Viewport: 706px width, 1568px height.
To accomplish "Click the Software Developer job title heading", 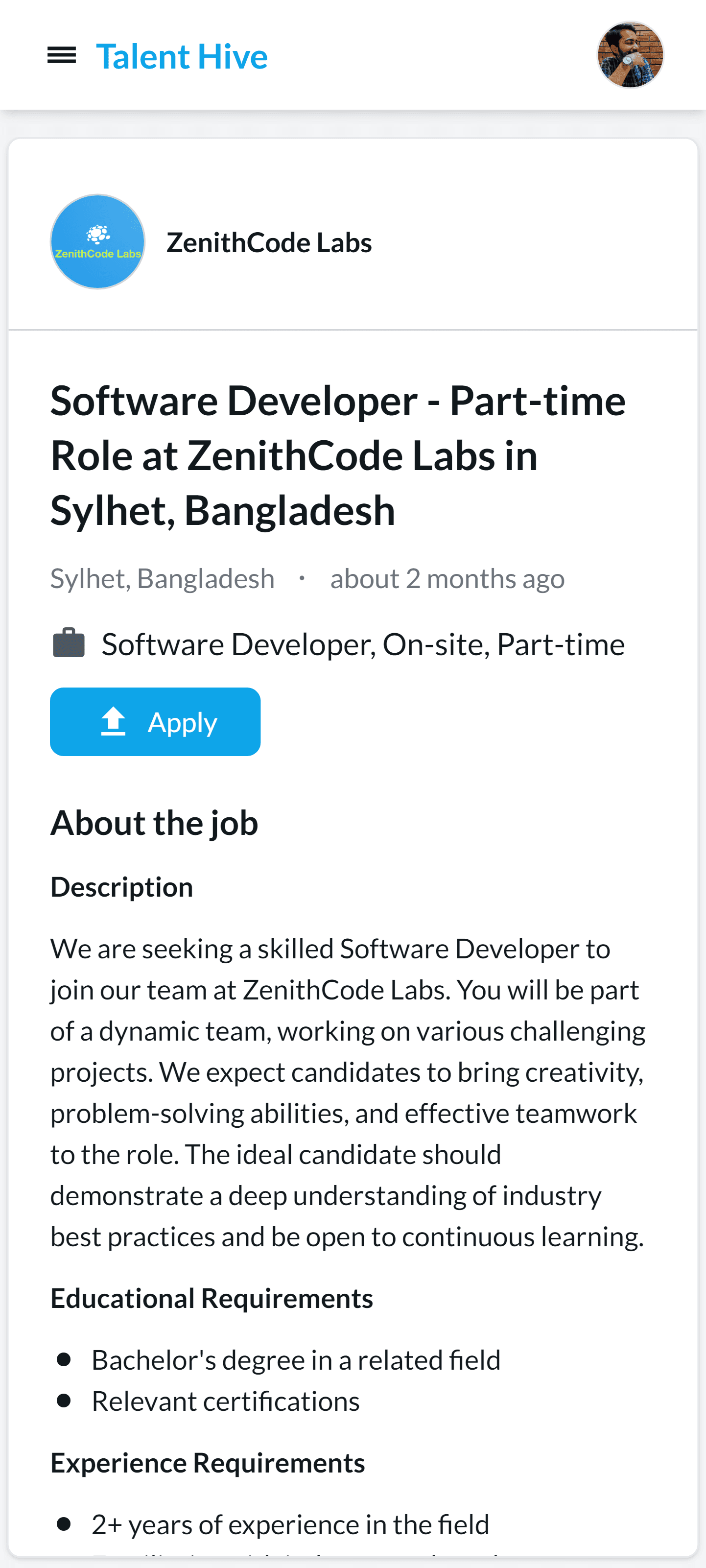I will click(x=338, y=455).
